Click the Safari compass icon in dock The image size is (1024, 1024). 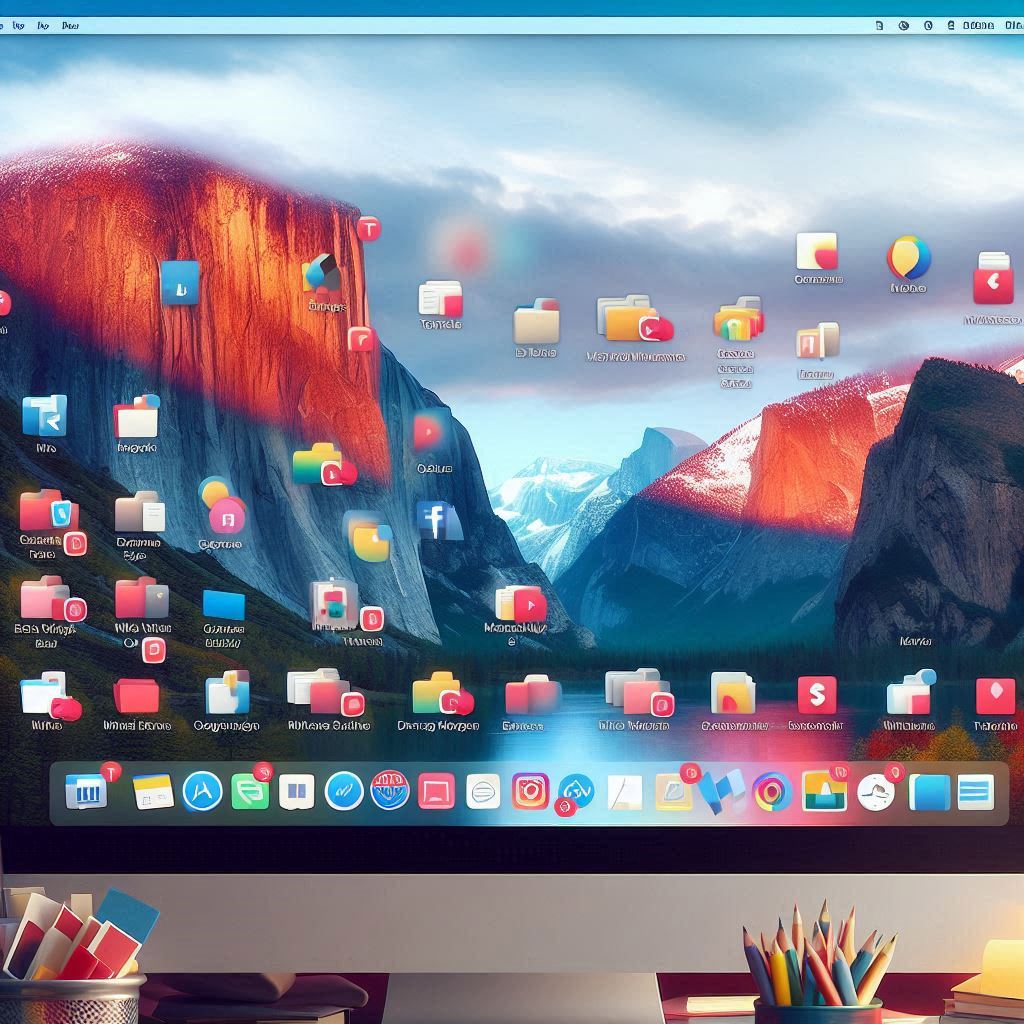click(x=344, y=791)
